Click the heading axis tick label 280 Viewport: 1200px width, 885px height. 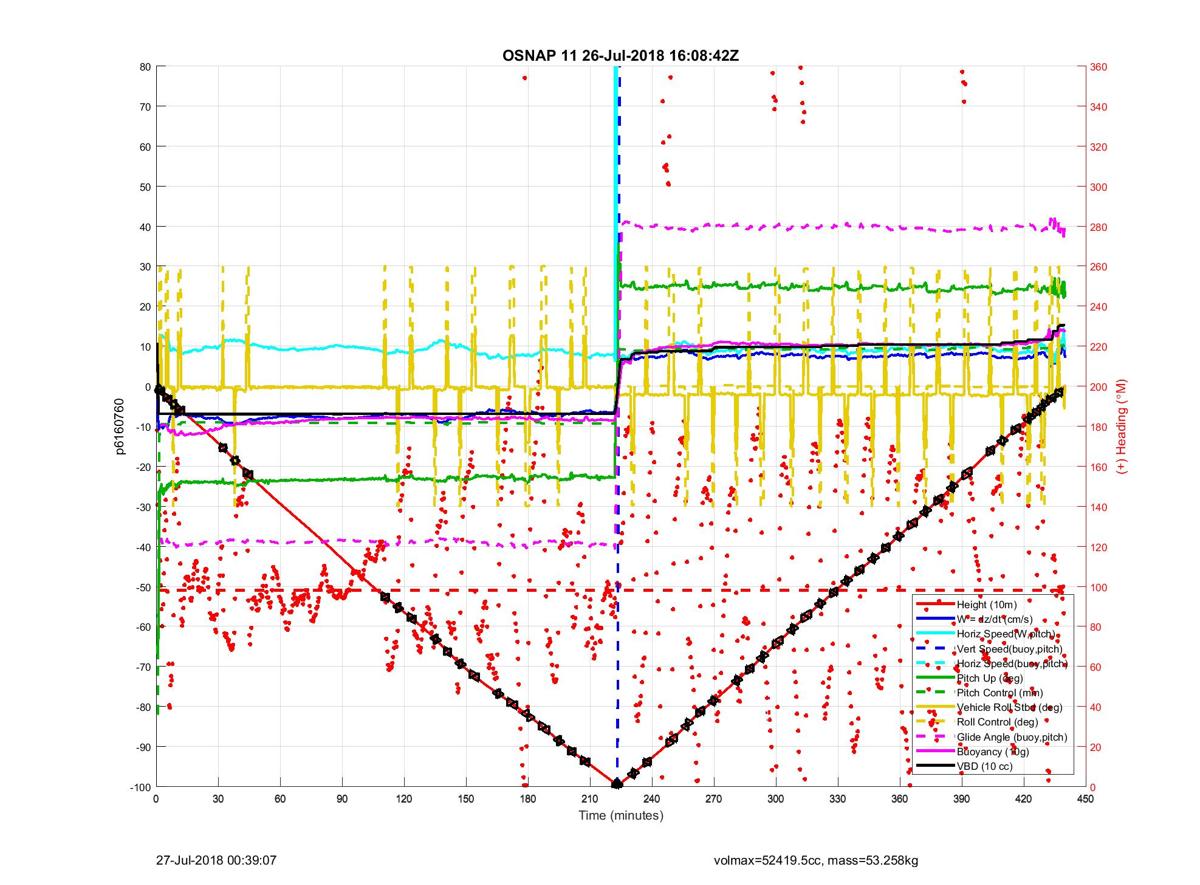1100,227
